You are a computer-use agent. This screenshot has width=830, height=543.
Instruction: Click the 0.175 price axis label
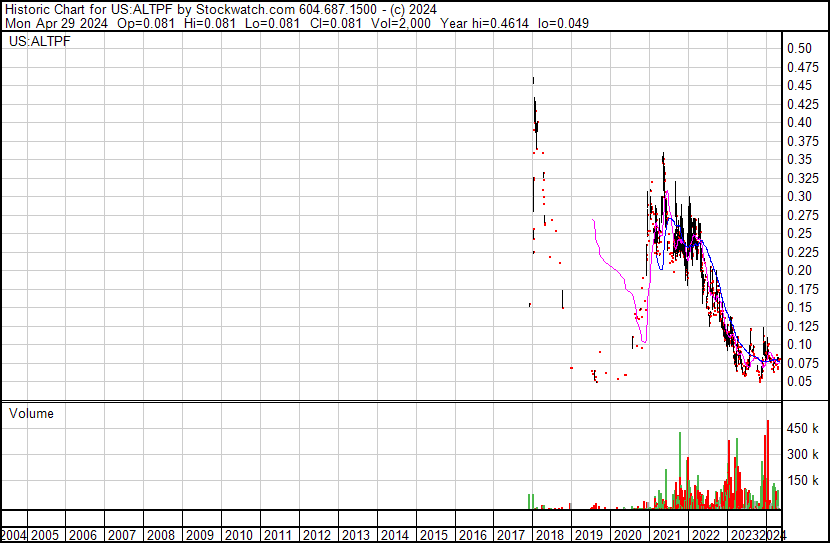click(803, 289)
